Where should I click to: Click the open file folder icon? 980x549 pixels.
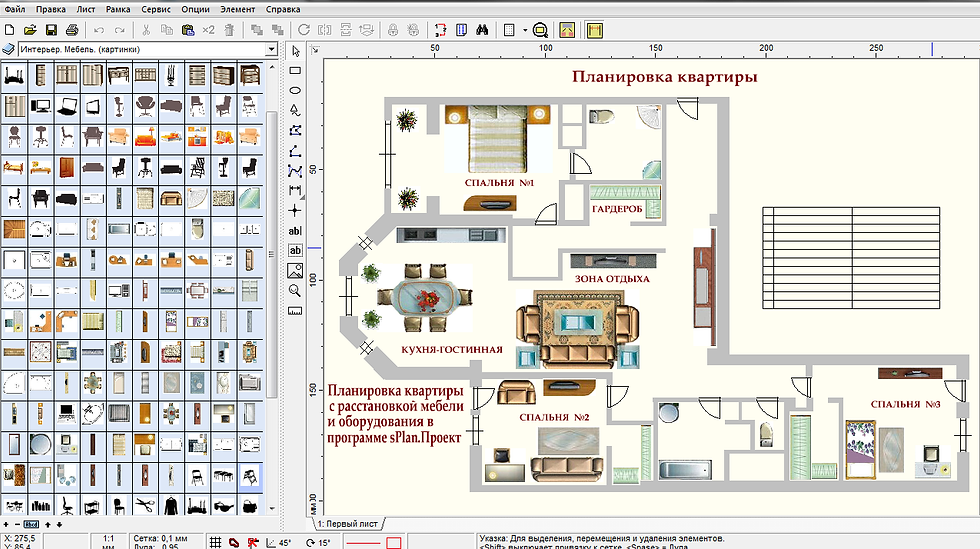click(x=30, y=29)
